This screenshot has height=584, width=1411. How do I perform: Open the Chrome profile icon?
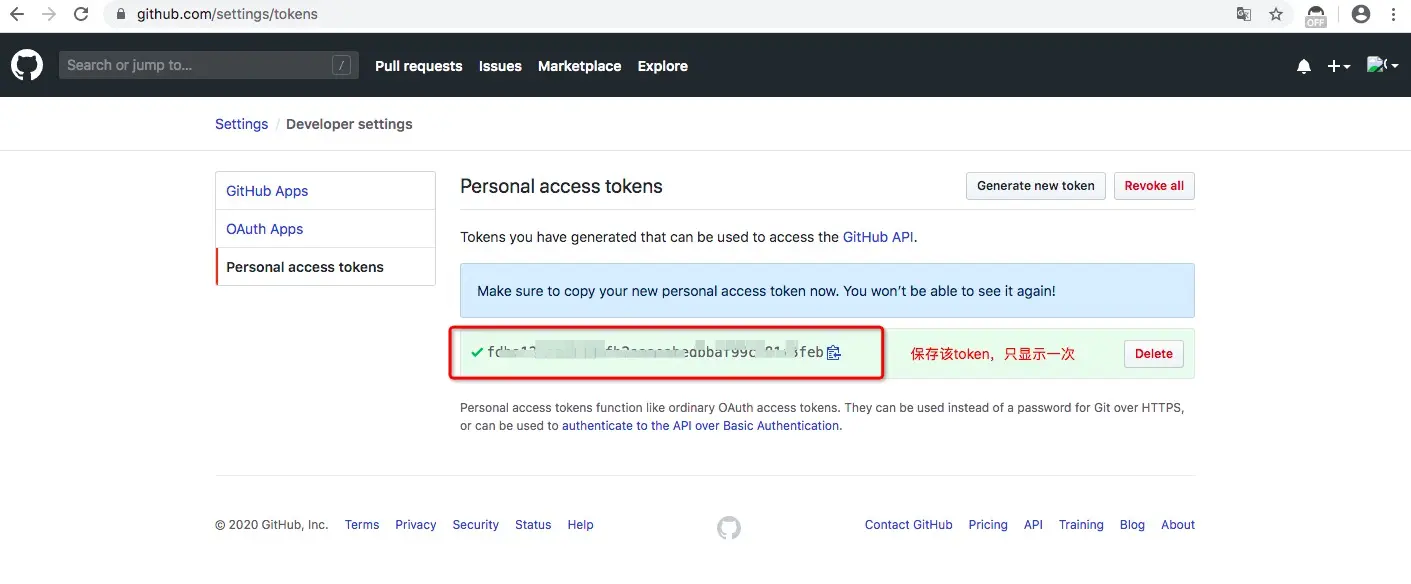coord(1360,15)
